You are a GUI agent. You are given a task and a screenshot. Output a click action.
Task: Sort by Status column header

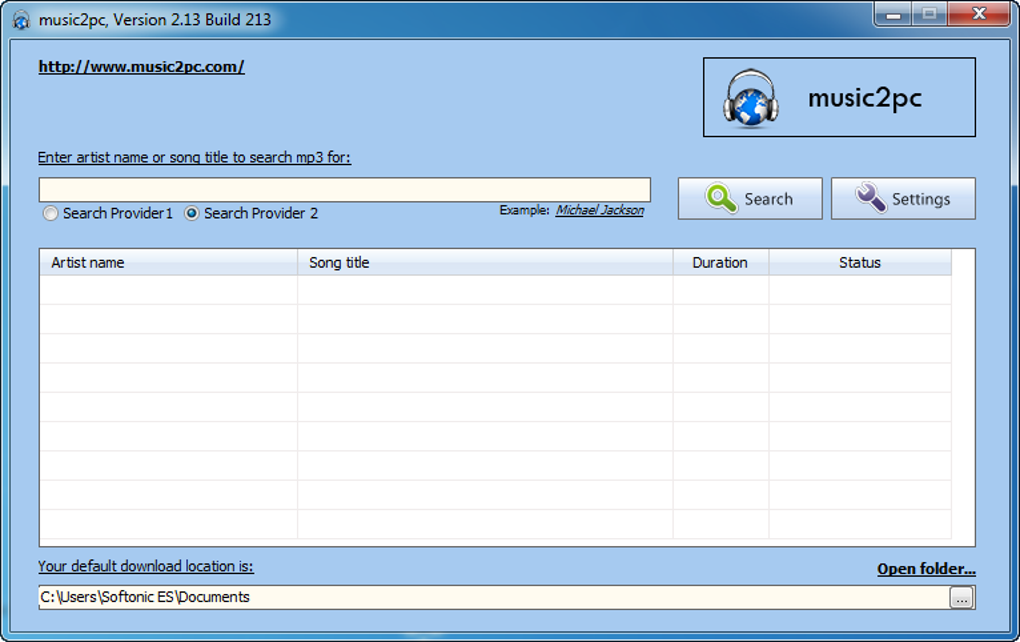[860, 263]
